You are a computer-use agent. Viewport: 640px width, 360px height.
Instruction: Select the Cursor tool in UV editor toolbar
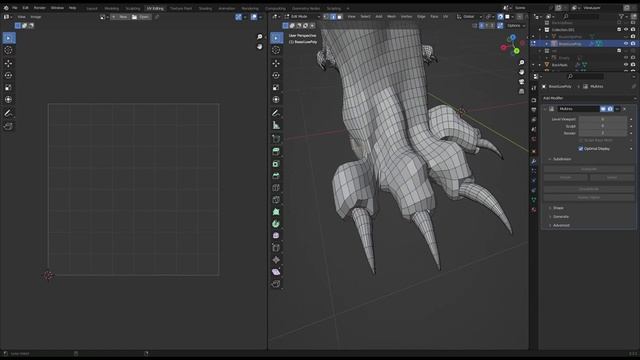click(8, 50)
